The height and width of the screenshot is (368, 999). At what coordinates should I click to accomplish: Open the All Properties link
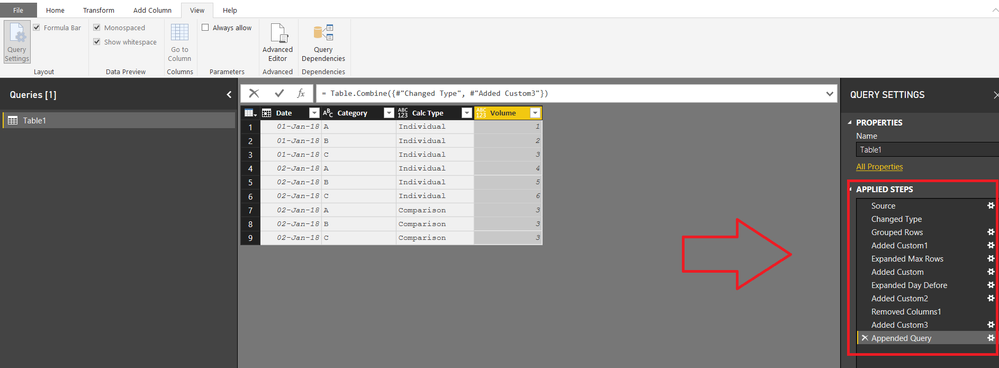pos(879,167)
